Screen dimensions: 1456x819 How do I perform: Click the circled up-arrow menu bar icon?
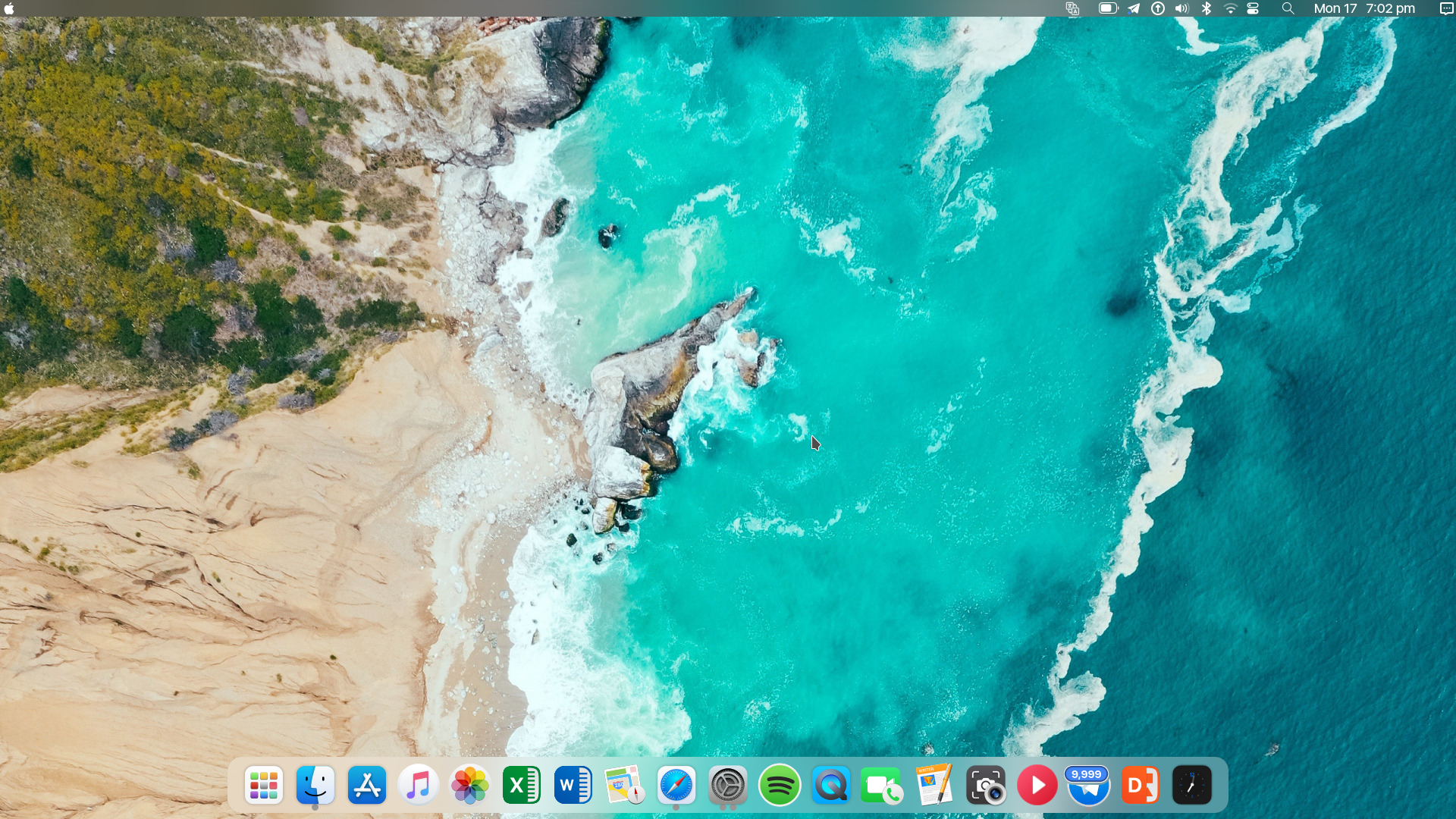point(1158,8)
